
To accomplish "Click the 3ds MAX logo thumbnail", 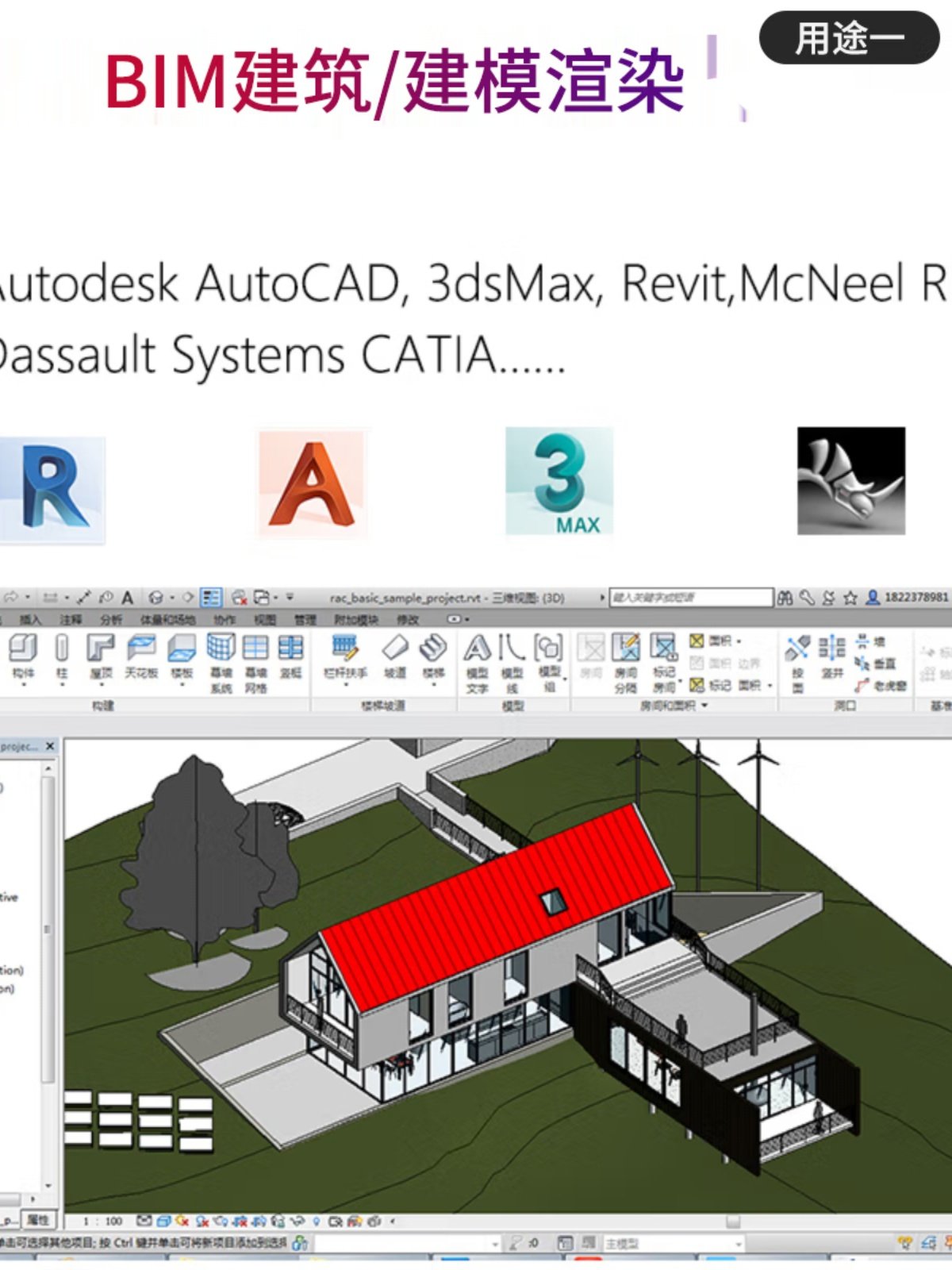I will [559, 481].
